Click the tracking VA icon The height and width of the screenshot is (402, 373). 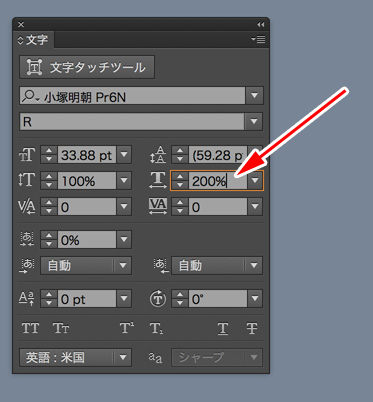pyautogui.click(x=158, y=206)
